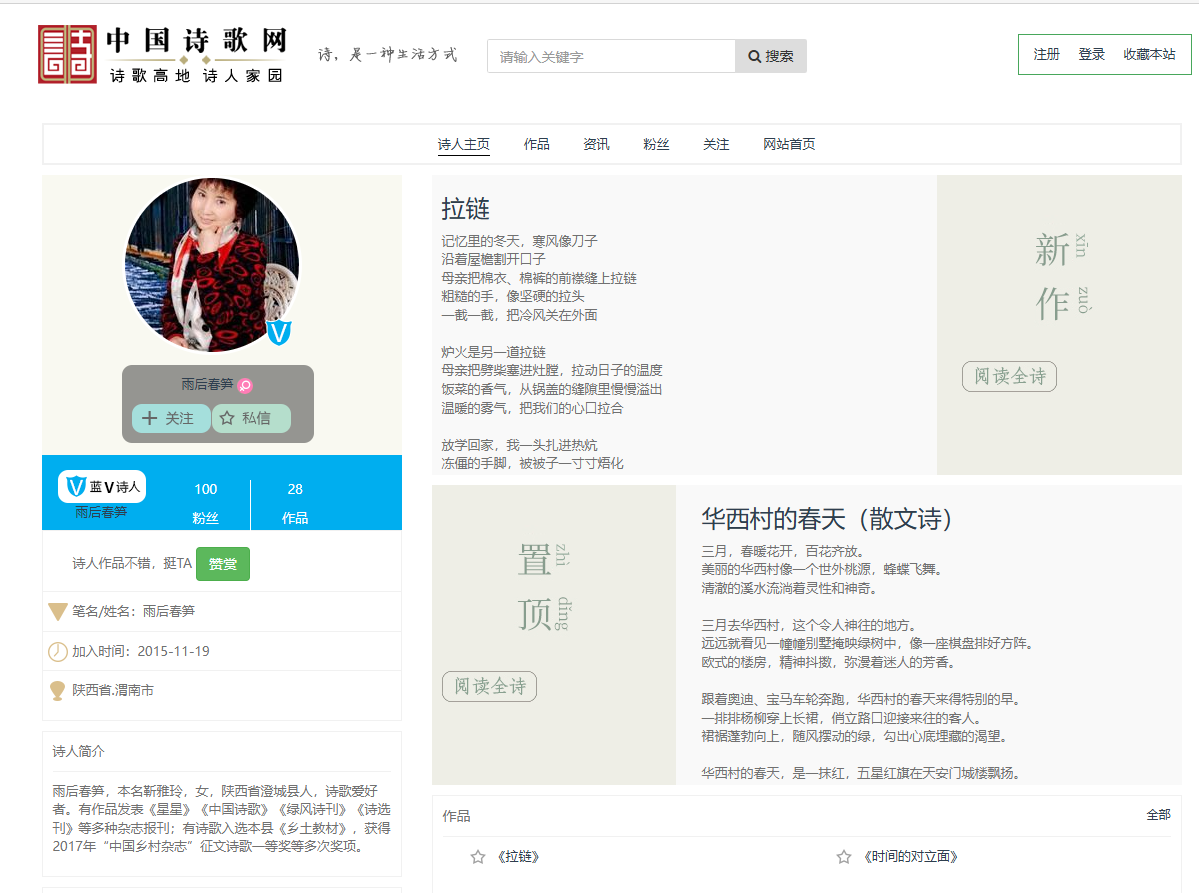The height and width of the screenshot is (893, 1199).
Task: Open the 作品 tab in navigation
Action: tap(536, 144)
